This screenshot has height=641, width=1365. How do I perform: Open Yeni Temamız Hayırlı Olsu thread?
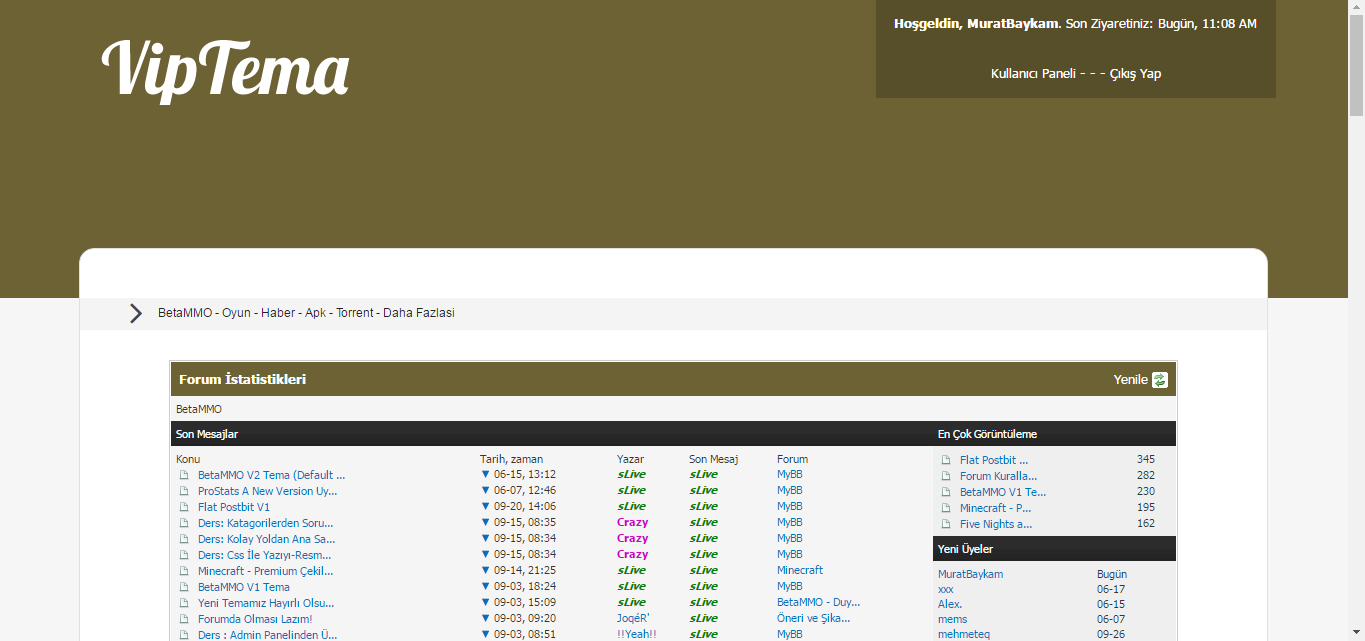[x=266, y=603]
